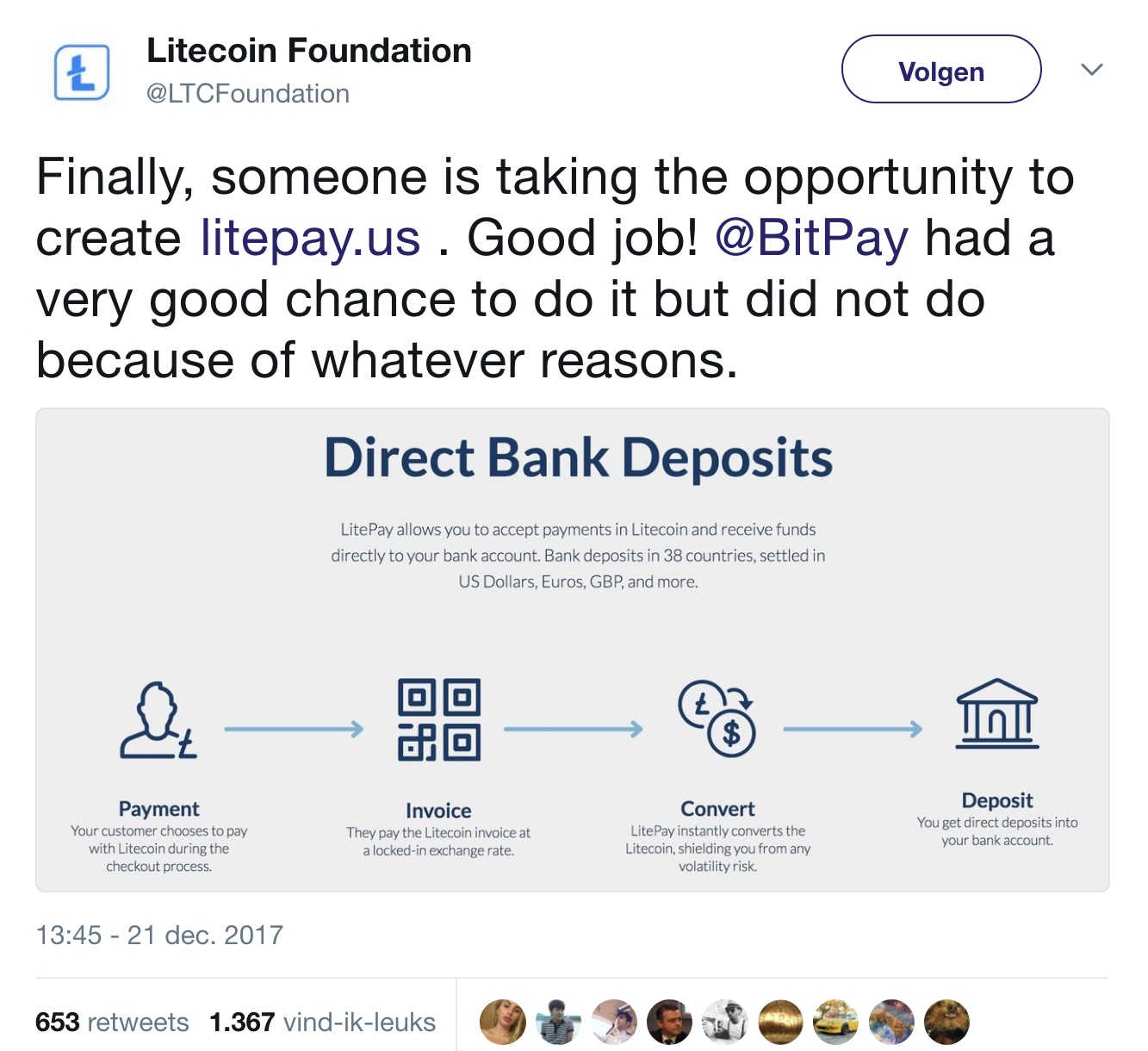Viewport: 1148px width, 1051px height.
Task: Open the space-themed liker avatar
Action: tap(891, 1022)
